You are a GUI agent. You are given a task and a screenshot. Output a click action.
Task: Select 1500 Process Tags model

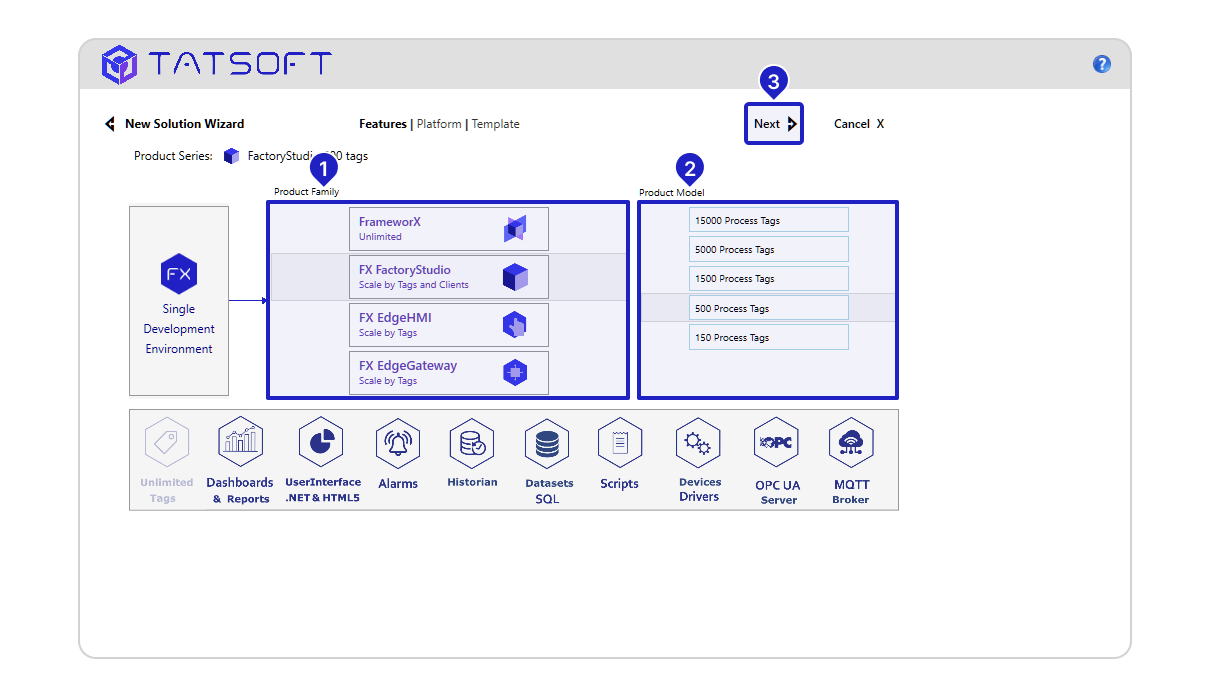[x=768, y=278]
